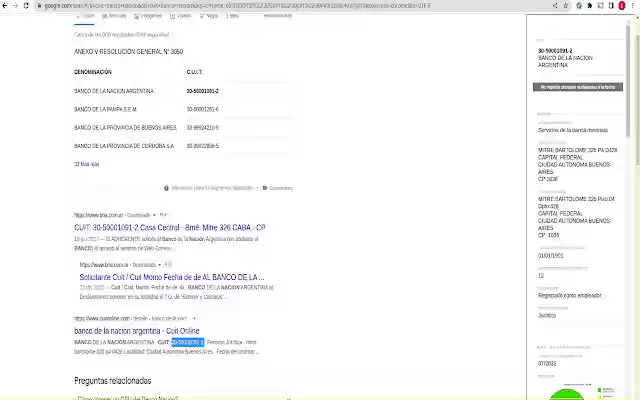The height and width of the screenshot is (400, 640).
Task: Click the padlock icon in address bar
Action: (x=40, y=6)
